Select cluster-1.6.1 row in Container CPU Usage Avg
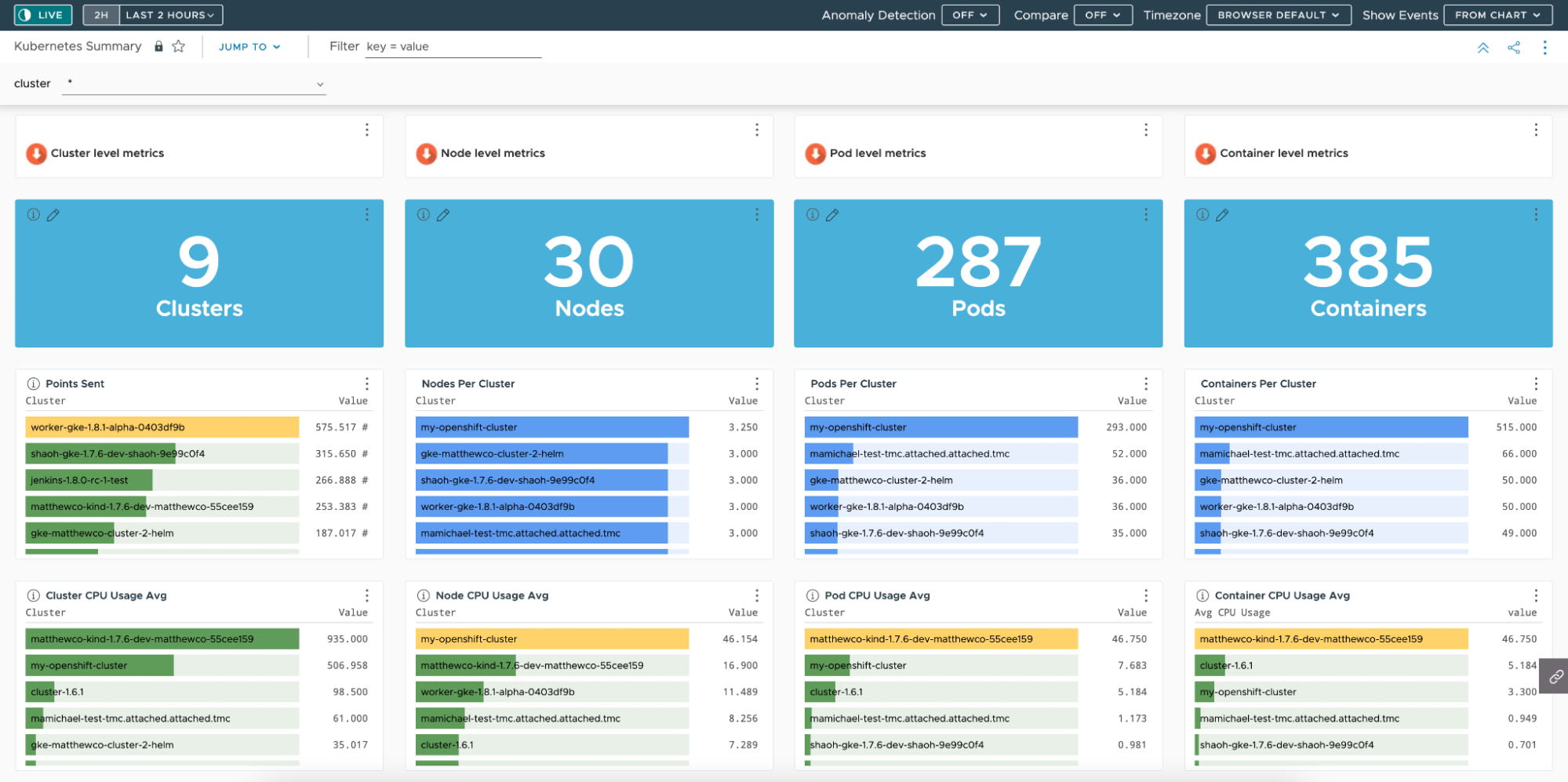The width and height of the screenshot is (1568, 782). 1366,665
